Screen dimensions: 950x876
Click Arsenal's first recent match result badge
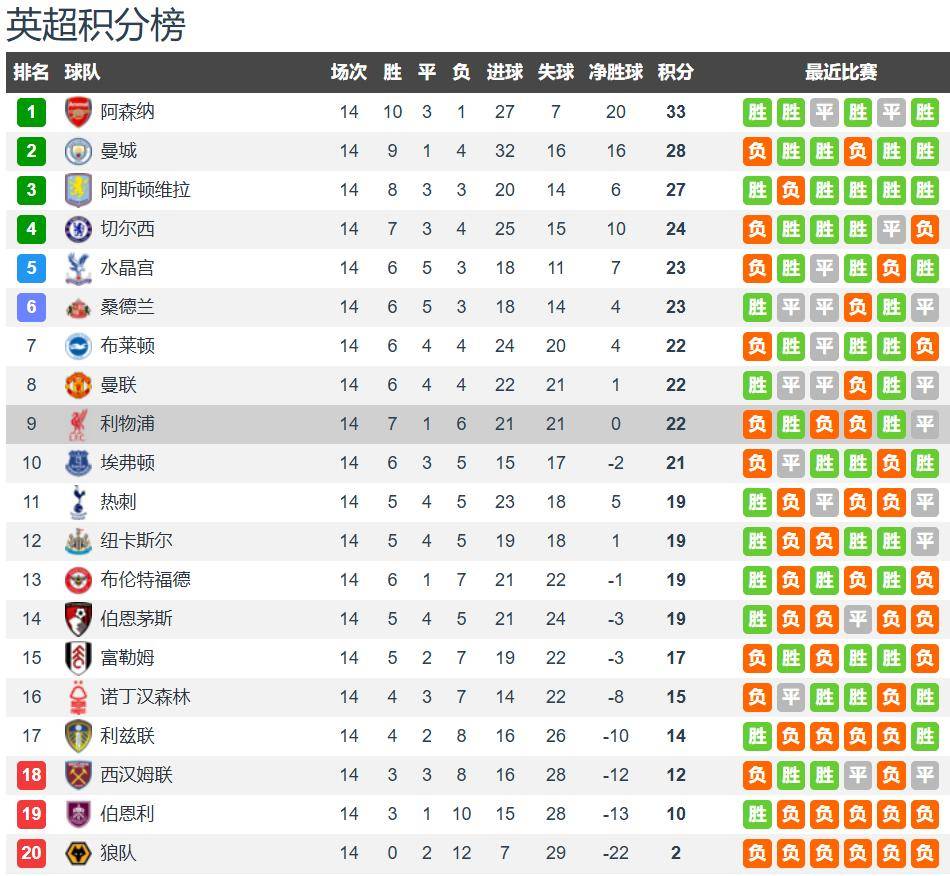pos(758,112)
